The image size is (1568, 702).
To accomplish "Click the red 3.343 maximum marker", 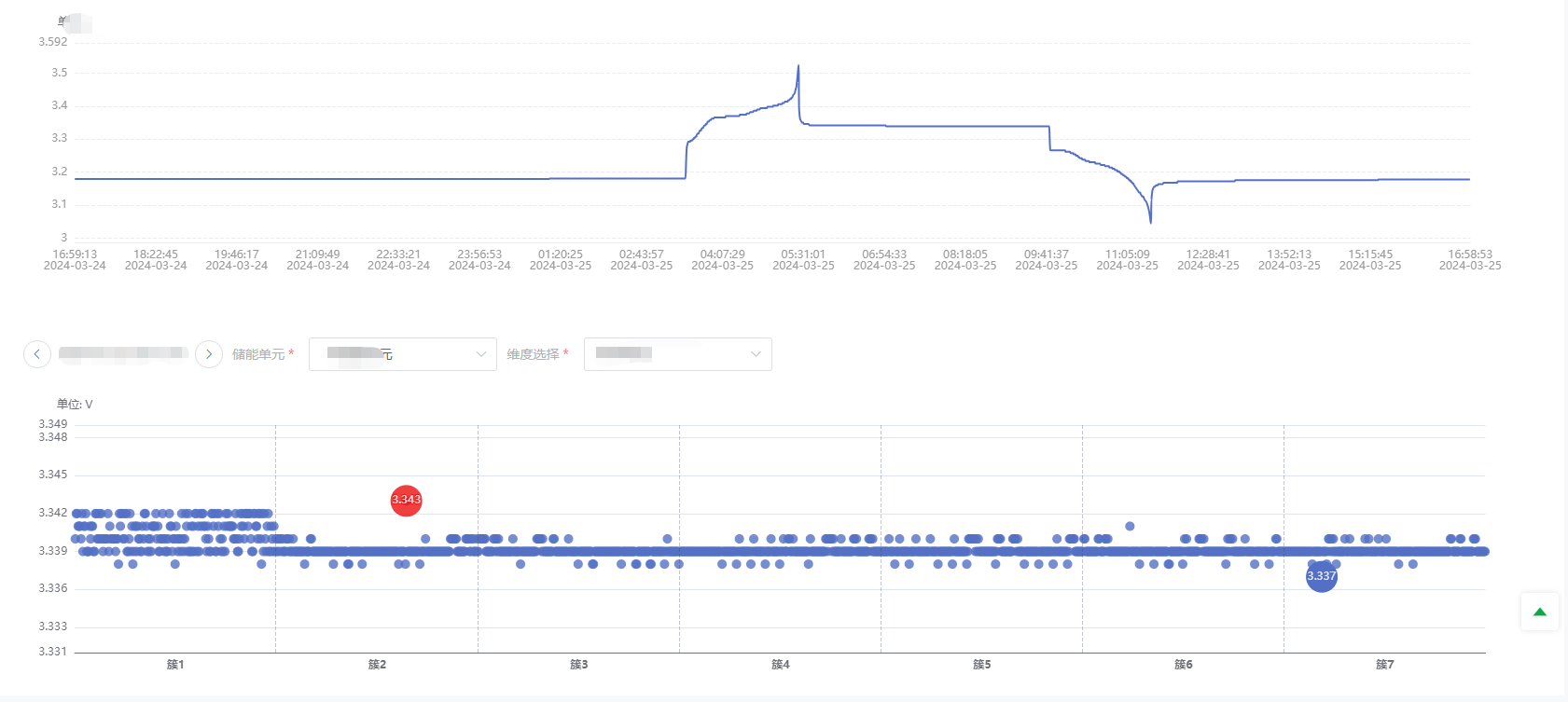I will pyautogui.click(x=406, y=500).
